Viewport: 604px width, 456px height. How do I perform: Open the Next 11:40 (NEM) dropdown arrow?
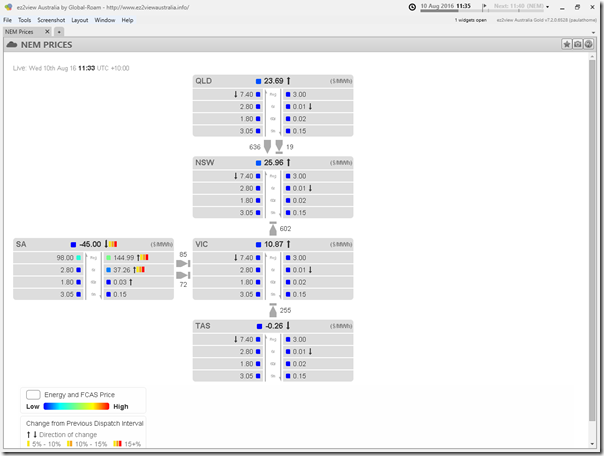(547, 7)
